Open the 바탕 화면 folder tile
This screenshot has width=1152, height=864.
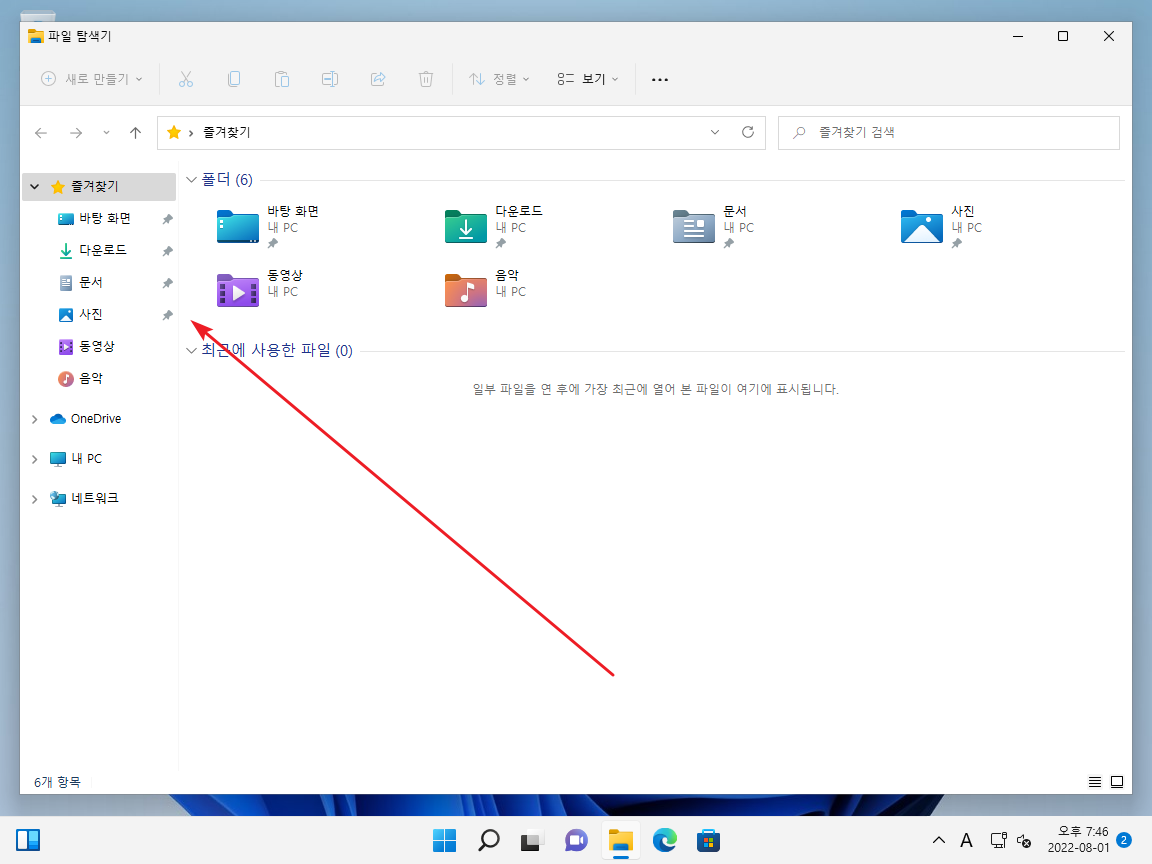tap(269, 226)
